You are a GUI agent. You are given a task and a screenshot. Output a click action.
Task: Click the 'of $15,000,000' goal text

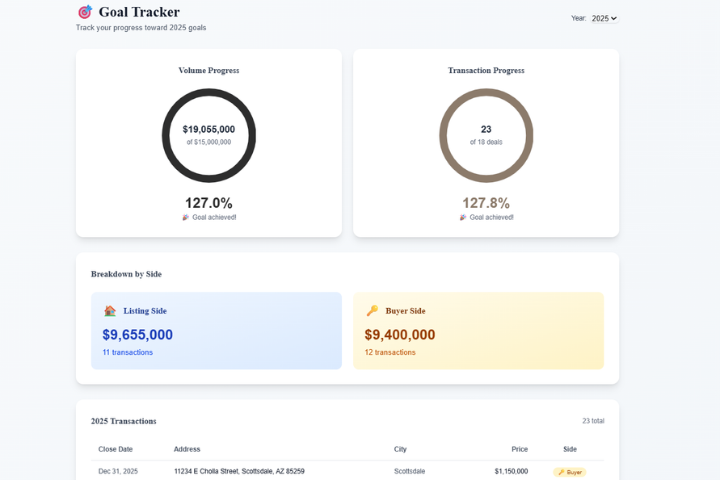[x=209, y=142]
